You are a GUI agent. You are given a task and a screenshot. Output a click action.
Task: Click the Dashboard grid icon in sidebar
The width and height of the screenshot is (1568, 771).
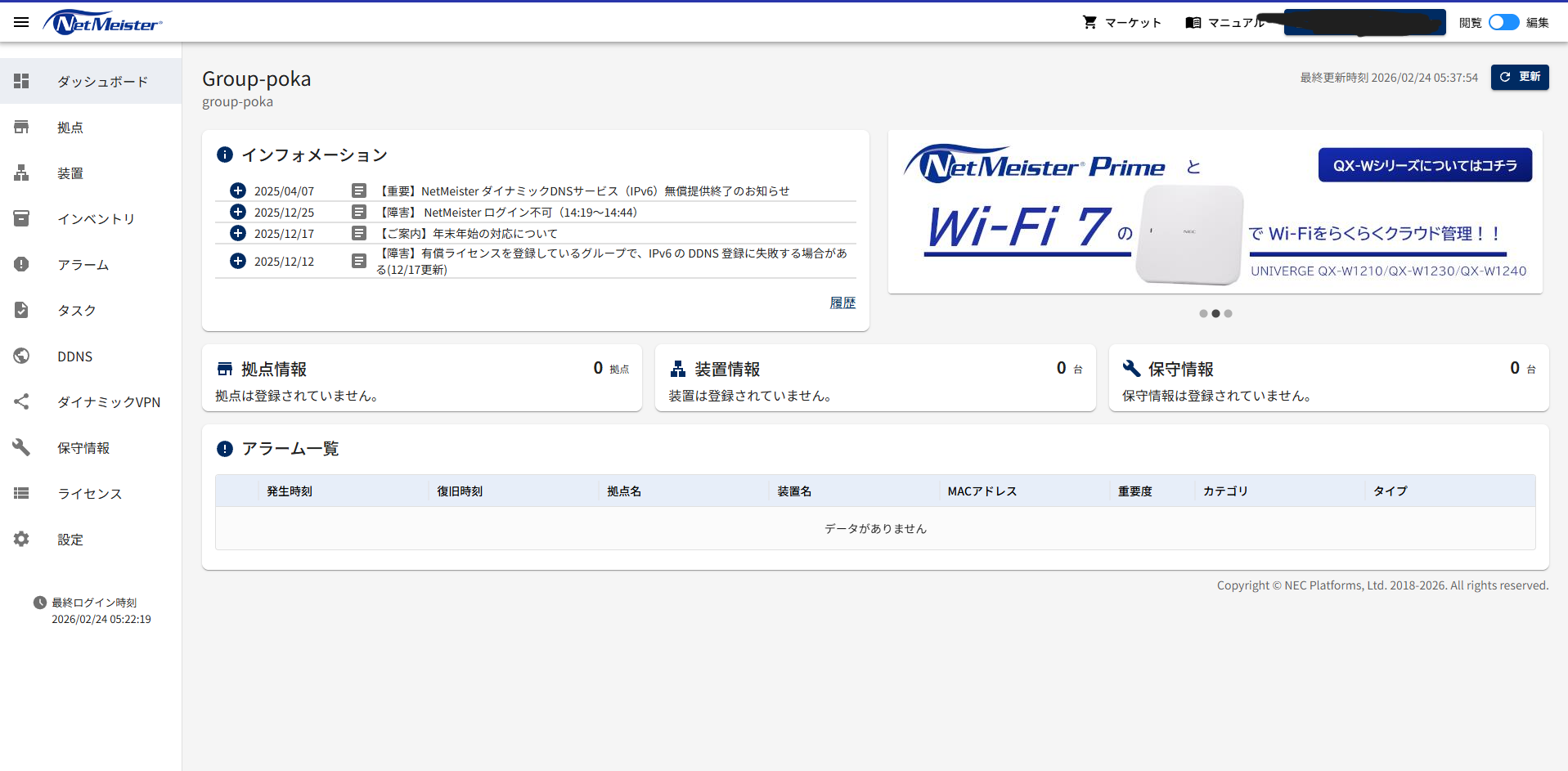point(21,81)
